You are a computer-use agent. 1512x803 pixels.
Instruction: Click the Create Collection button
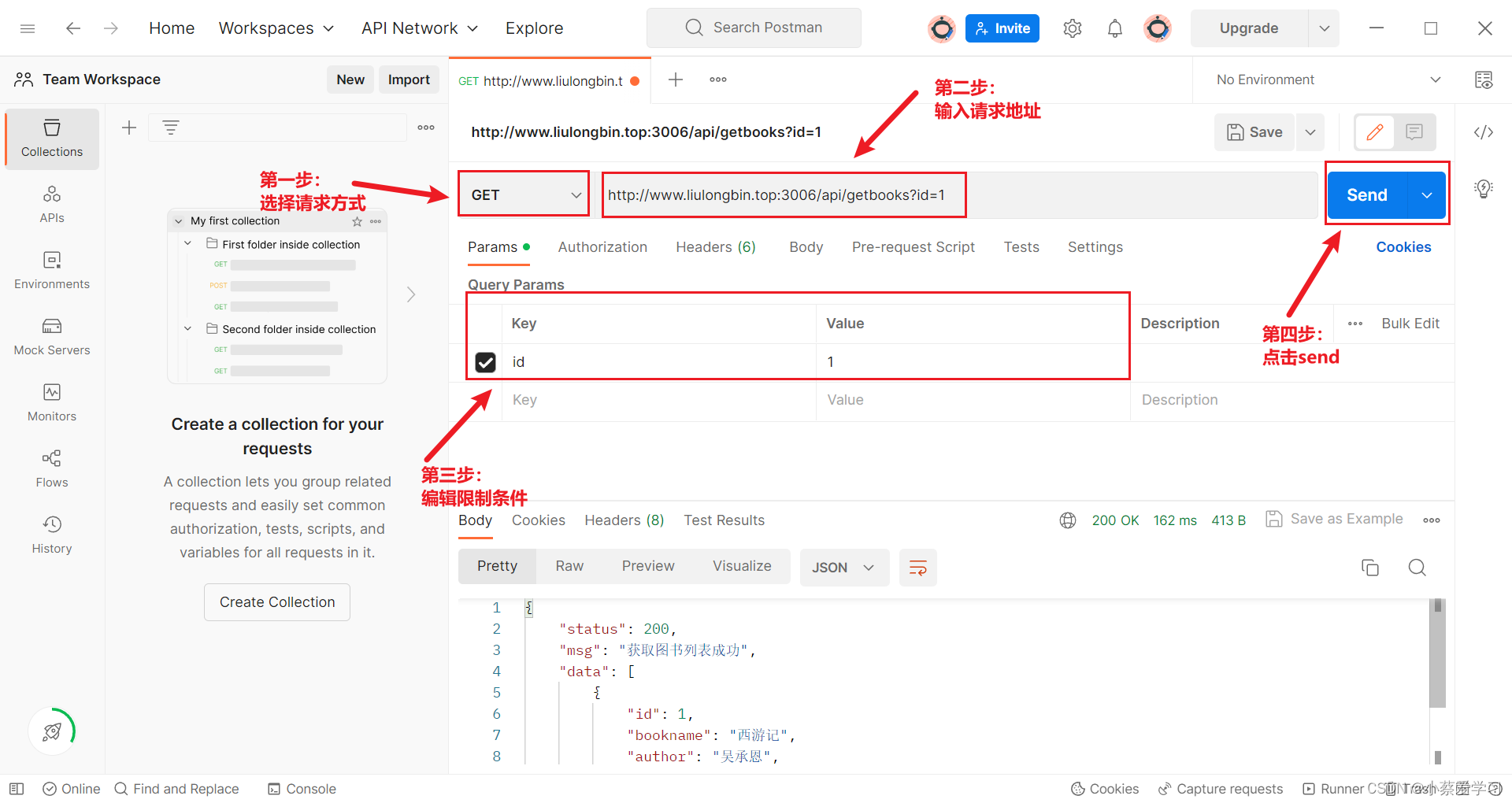pos(277,602)
